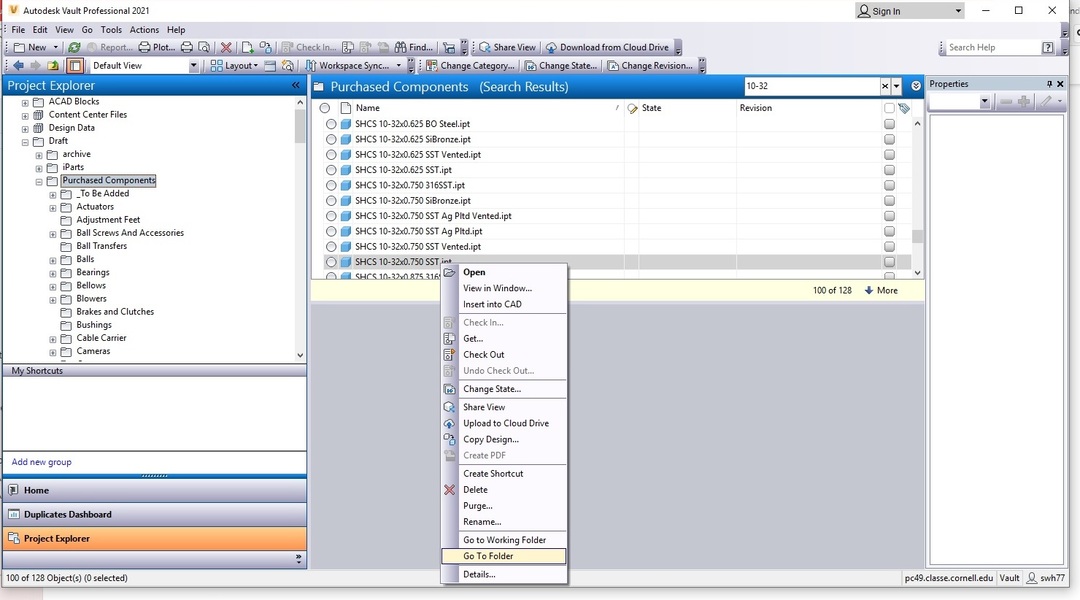Viewport: 1080px width, 600px height.
Task: Select the Cable Carrier folder
Action: pos(101,338)
